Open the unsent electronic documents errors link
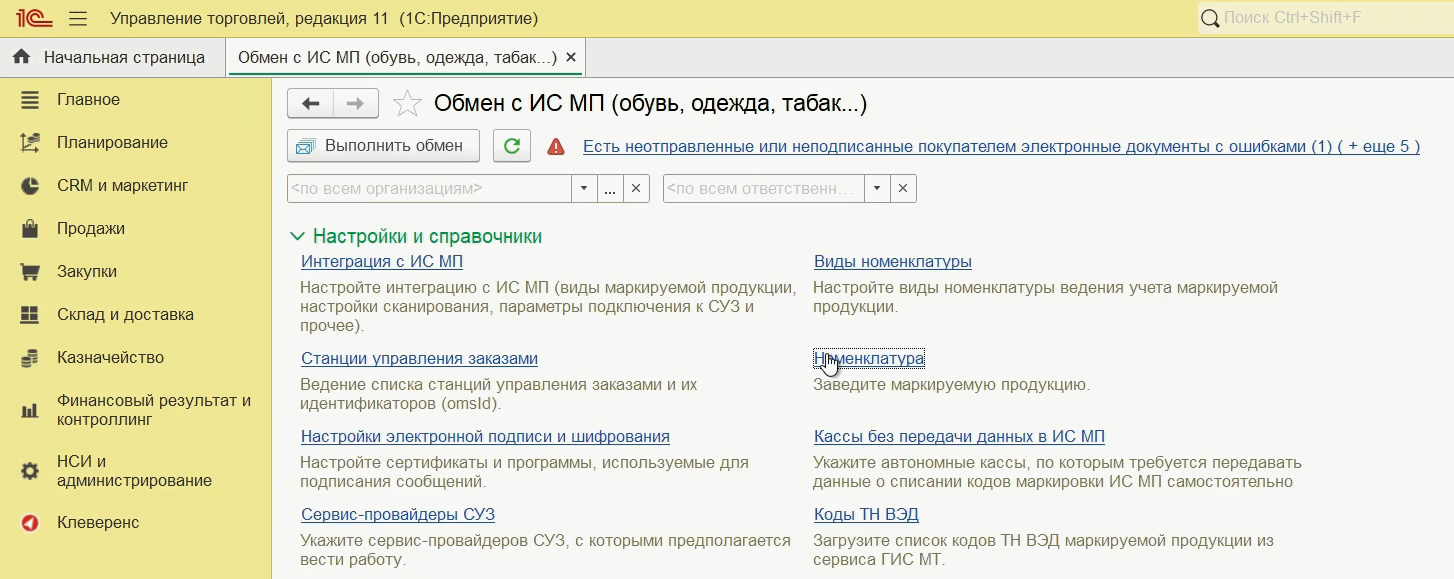Image resolution: width=1454 pixels, height=579 pixels. click(1001, 147)
